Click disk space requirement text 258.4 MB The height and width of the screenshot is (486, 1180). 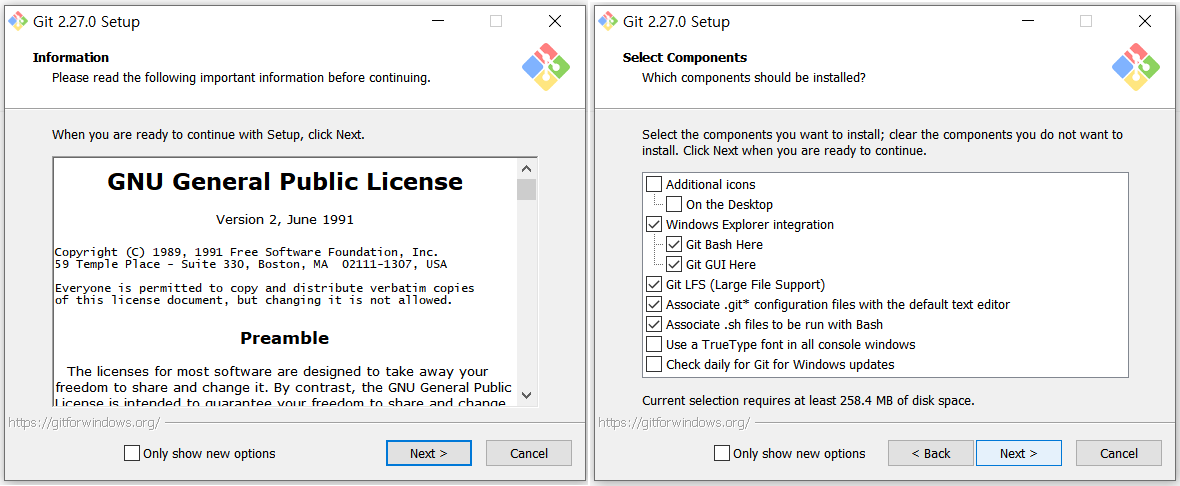(x=808, y=401)
